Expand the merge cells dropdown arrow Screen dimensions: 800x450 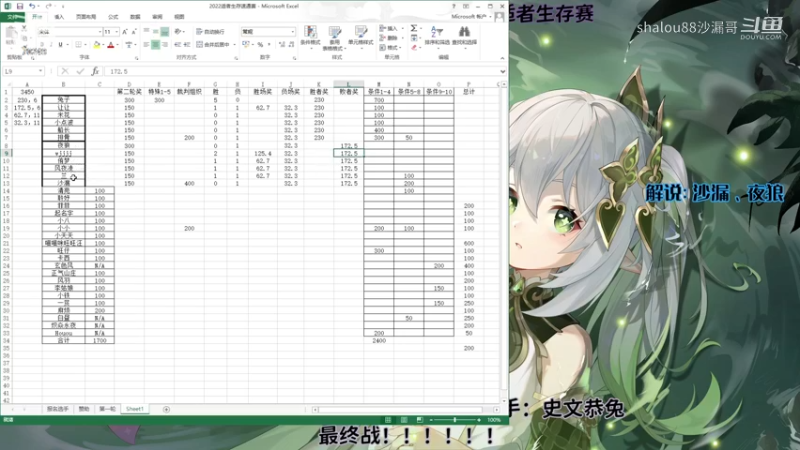tap(234, 45)
